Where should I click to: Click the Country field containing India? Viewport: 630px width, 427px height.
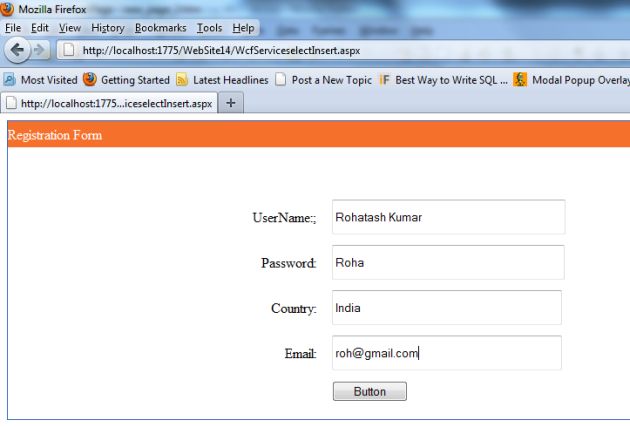(446, 308)
